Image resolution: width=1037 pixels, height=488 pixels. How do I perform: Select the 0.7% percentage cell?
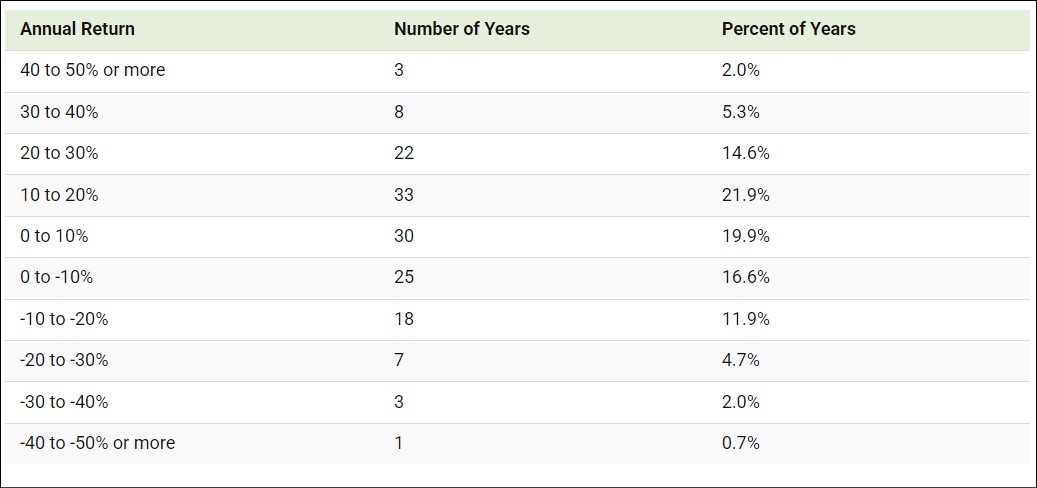click(740, 443)
